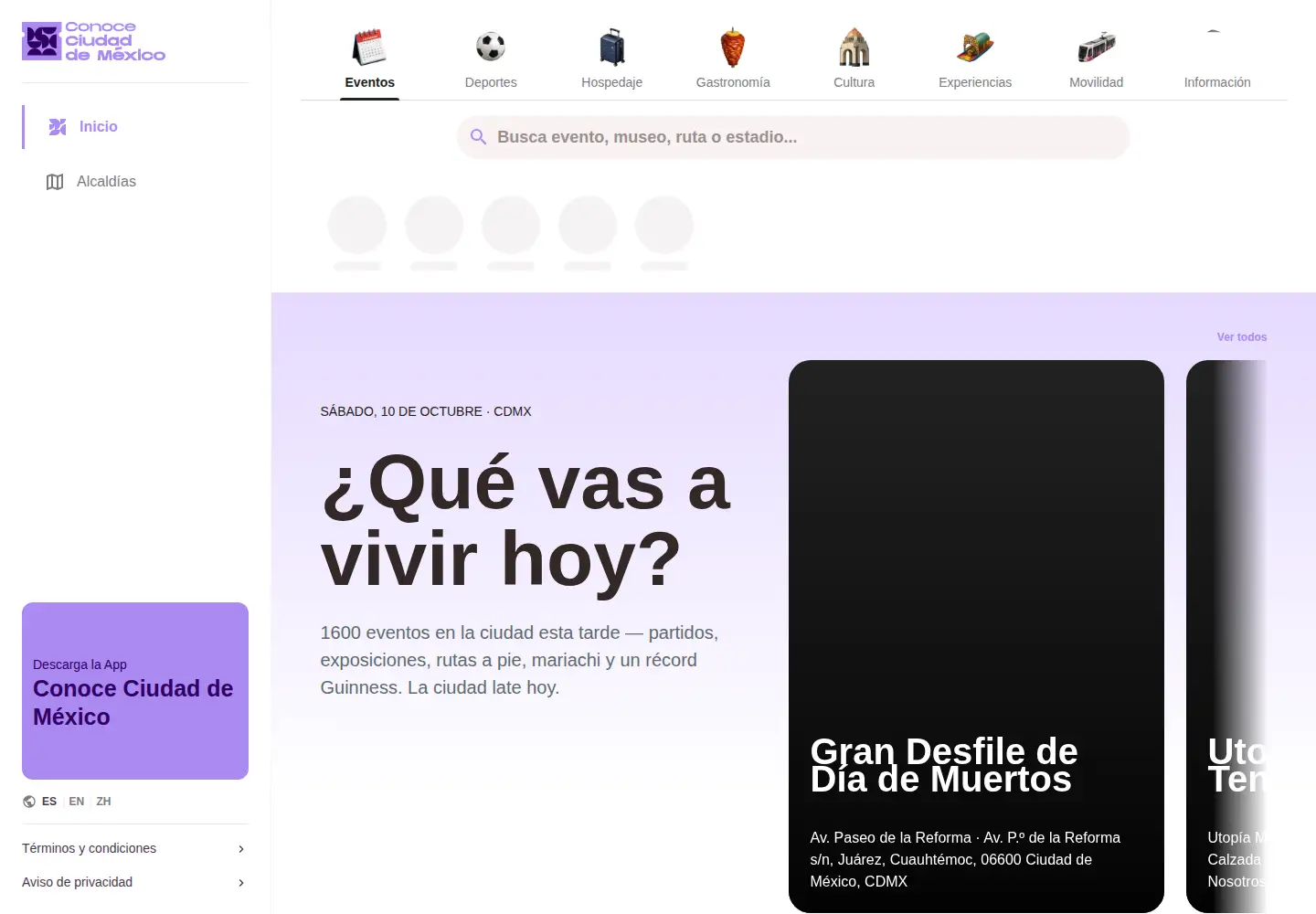Click the ¿Qué vas a vivir hoy? heading
The height and width of the screenshot is (914, 1316).
(x=526, y=521)
